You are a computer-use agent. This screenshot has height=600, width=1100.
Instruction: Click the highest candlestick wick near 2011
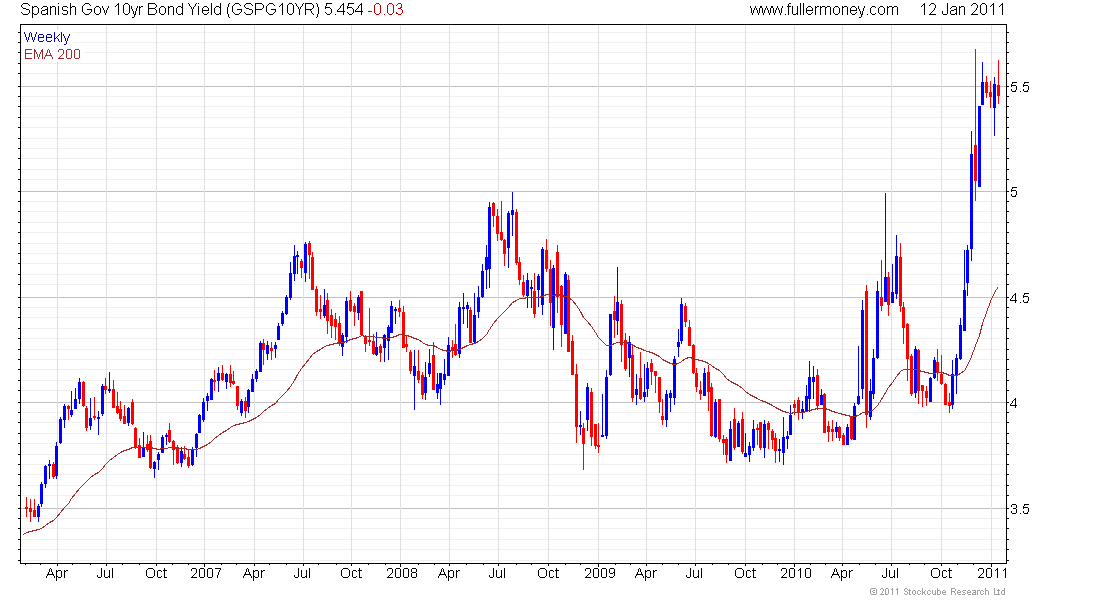point(975,52)
